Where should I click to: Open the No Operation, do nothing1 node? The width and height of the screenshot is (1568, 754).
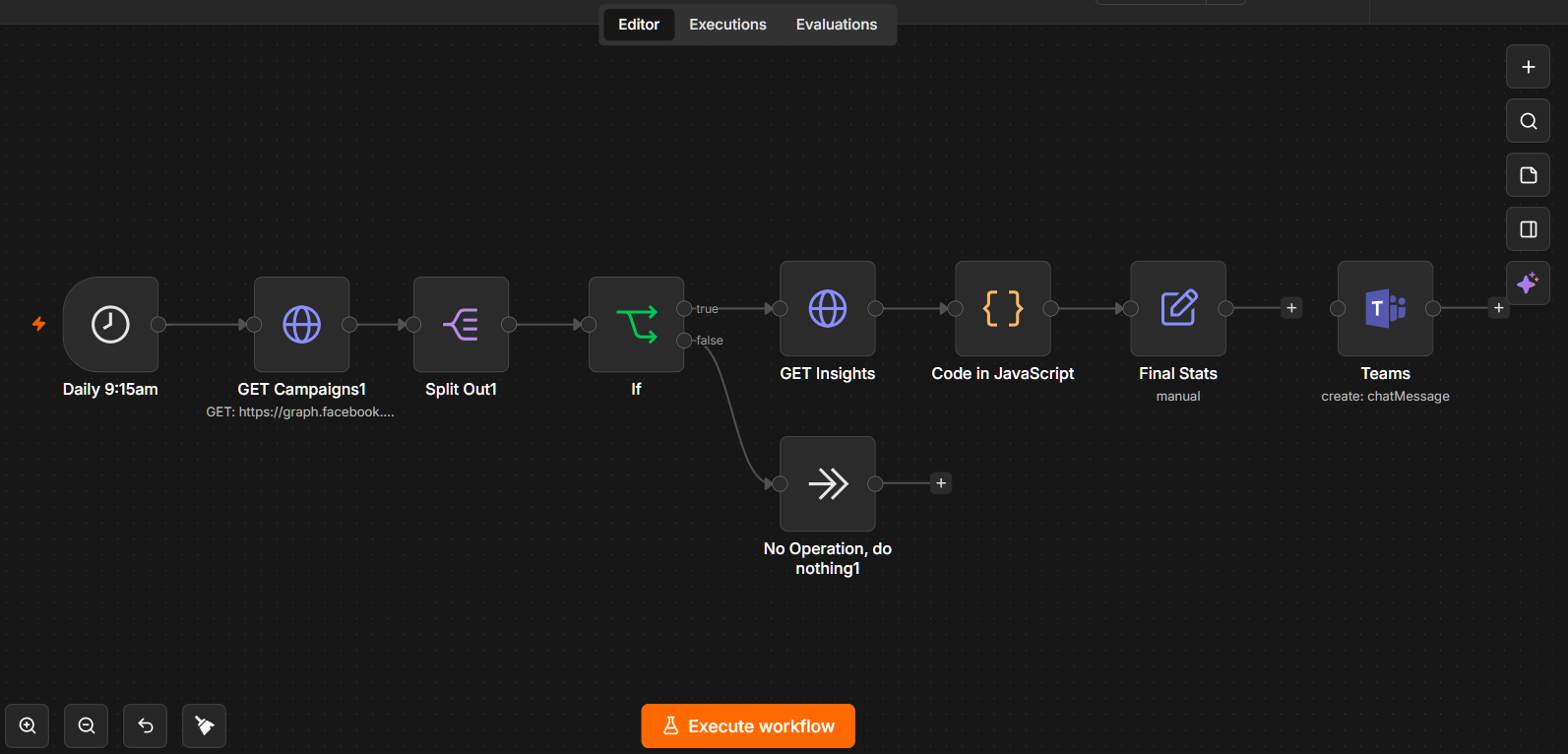click(827, 483)
